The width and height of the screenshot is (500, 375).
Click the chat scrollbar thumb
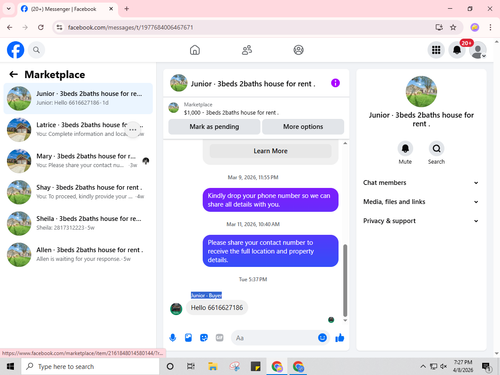click(x=345, y=280)
